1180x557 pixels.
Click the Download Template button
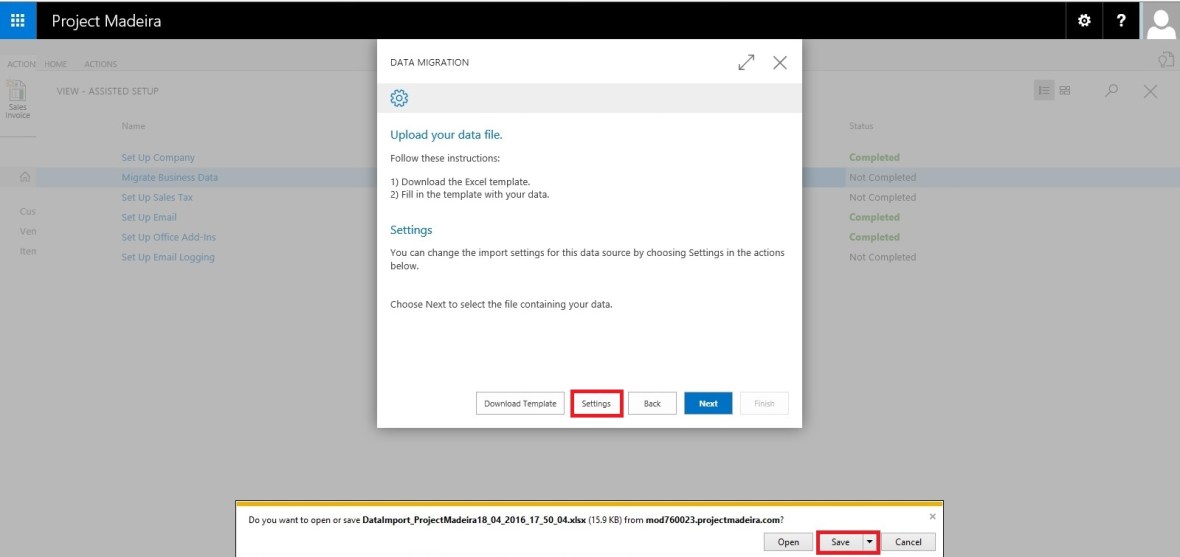click(520, 404)
